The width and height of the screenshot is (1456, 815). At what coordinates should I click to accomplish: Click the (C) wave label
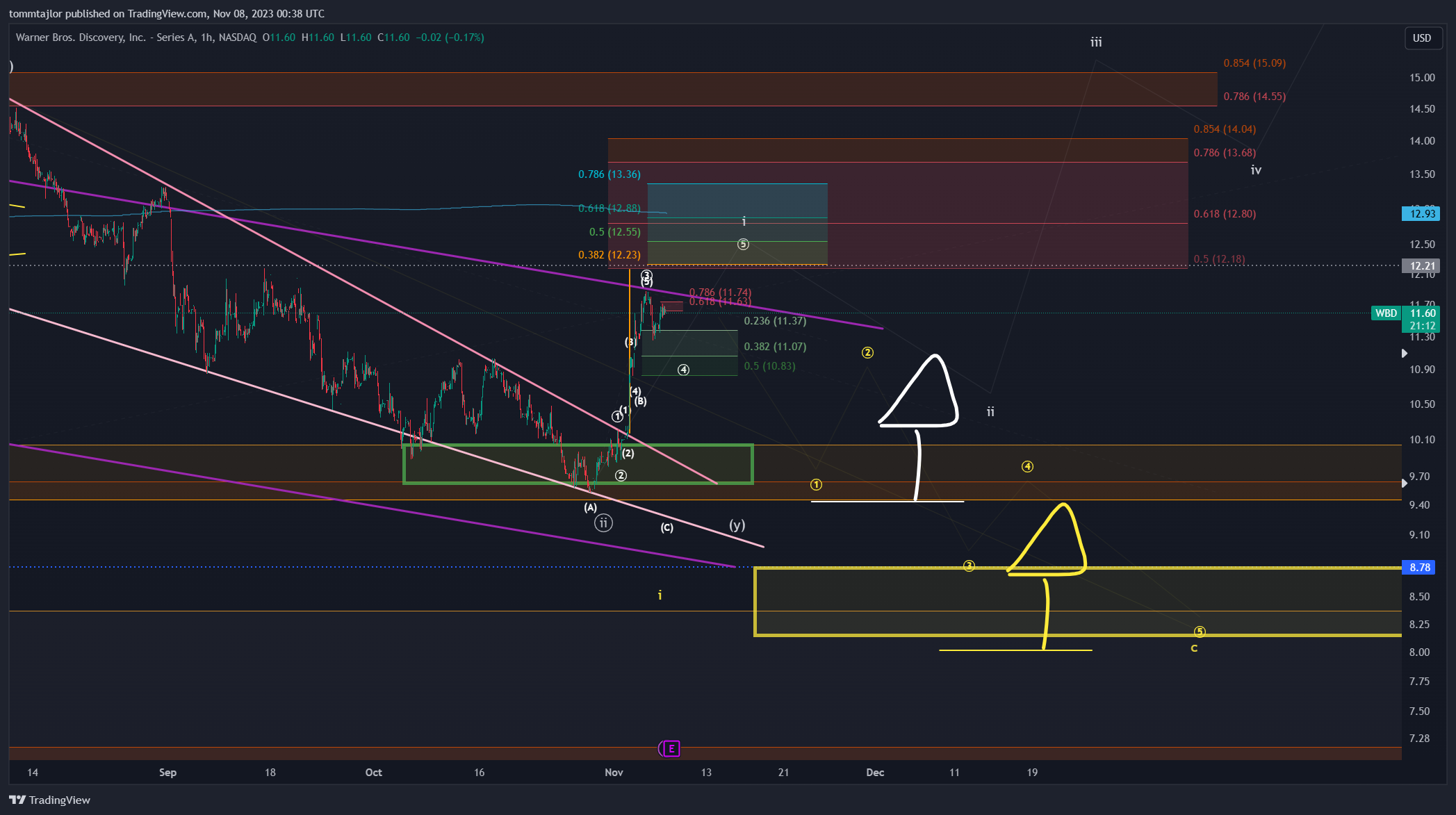click(x=666, y=527)
